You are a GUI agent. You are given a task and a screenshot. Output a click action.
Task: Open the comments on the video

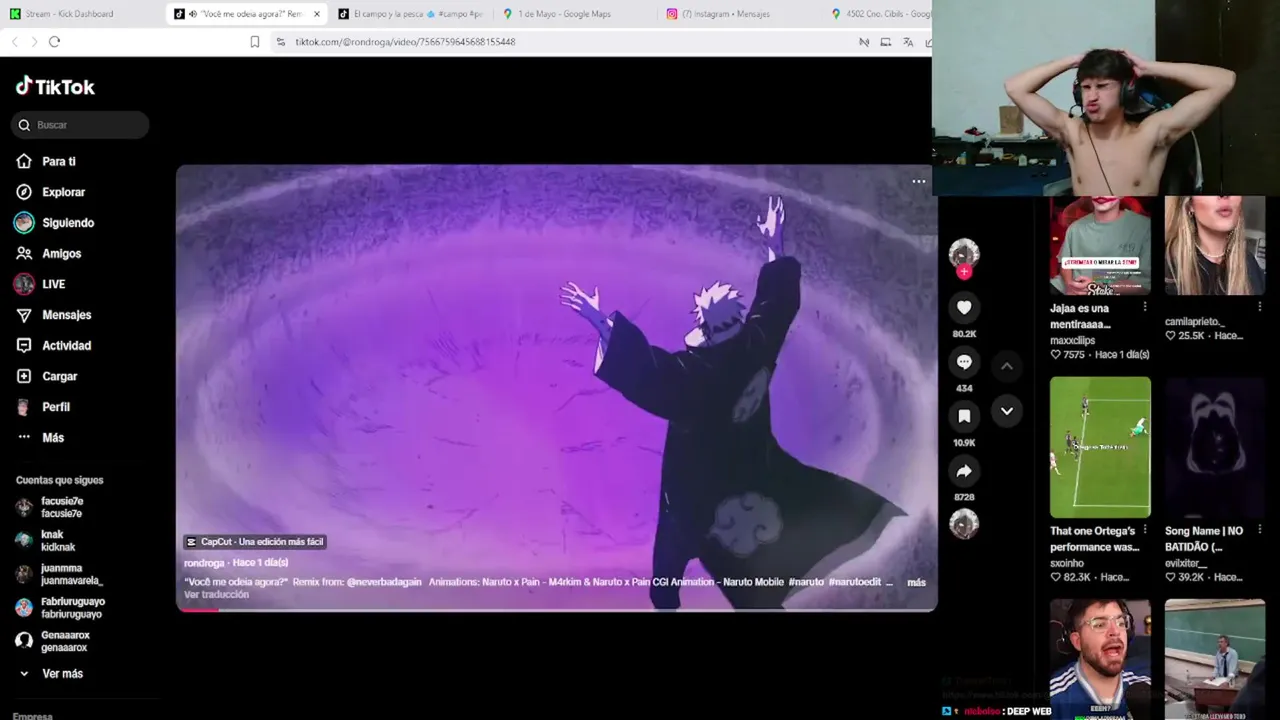pos(964,362)
